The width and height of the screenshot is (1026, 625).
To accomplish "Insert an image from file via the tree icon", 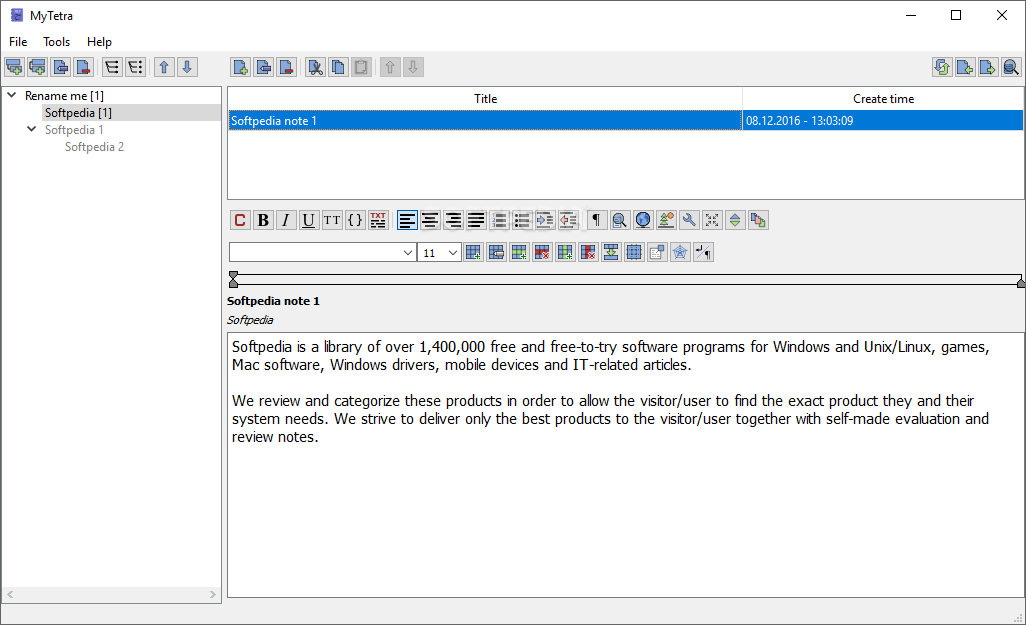I will pyautogui.click(x=665, y=221).
